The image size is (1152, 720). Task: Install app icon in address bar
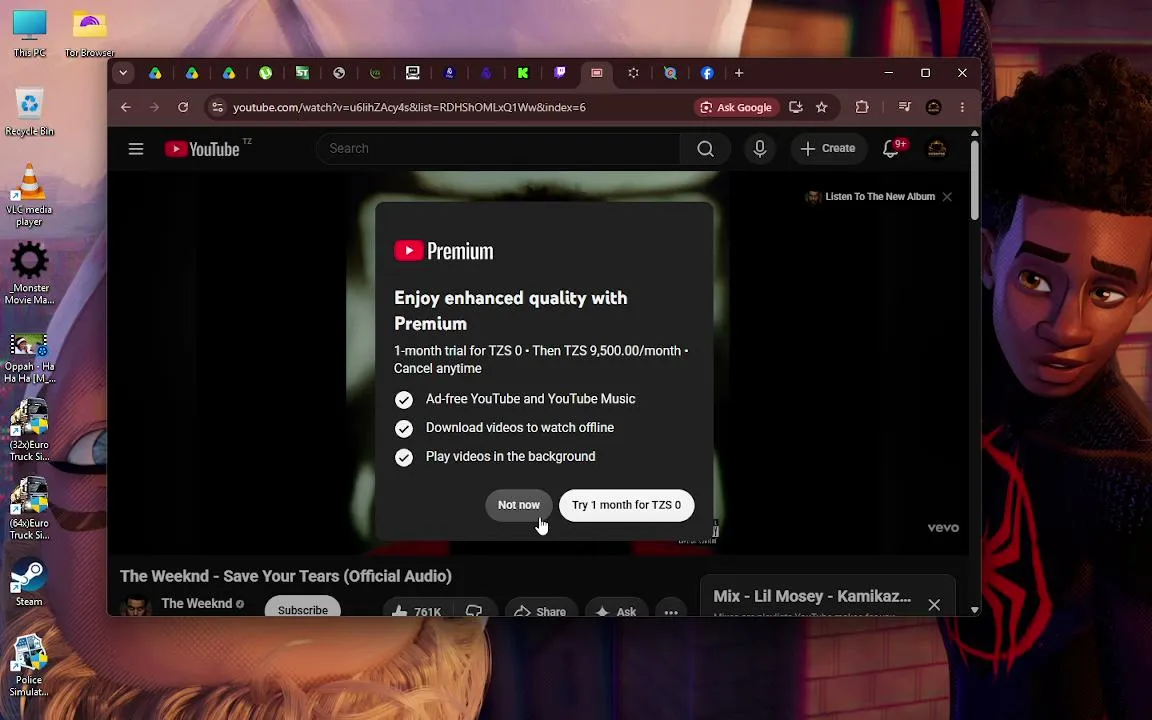[x=796, y=107]
